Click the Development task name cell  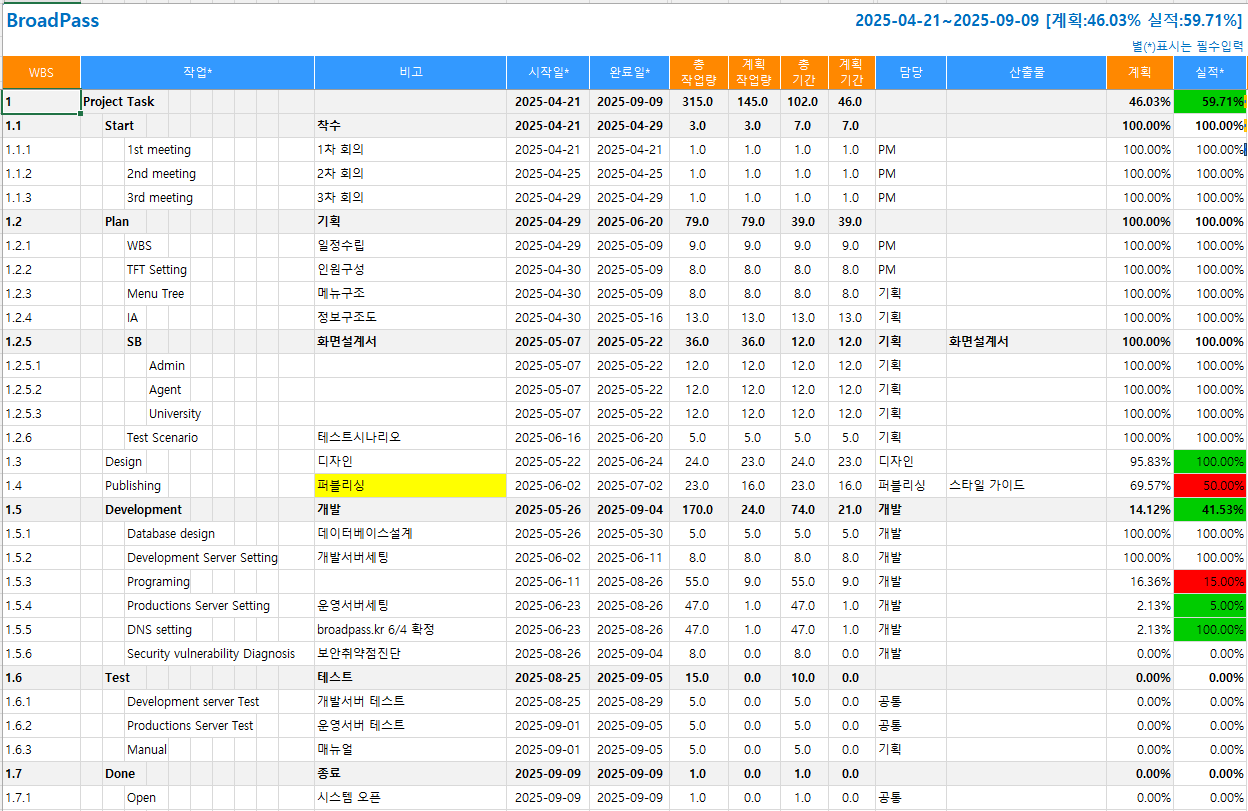pyautogui.click(x=143, y=510)
